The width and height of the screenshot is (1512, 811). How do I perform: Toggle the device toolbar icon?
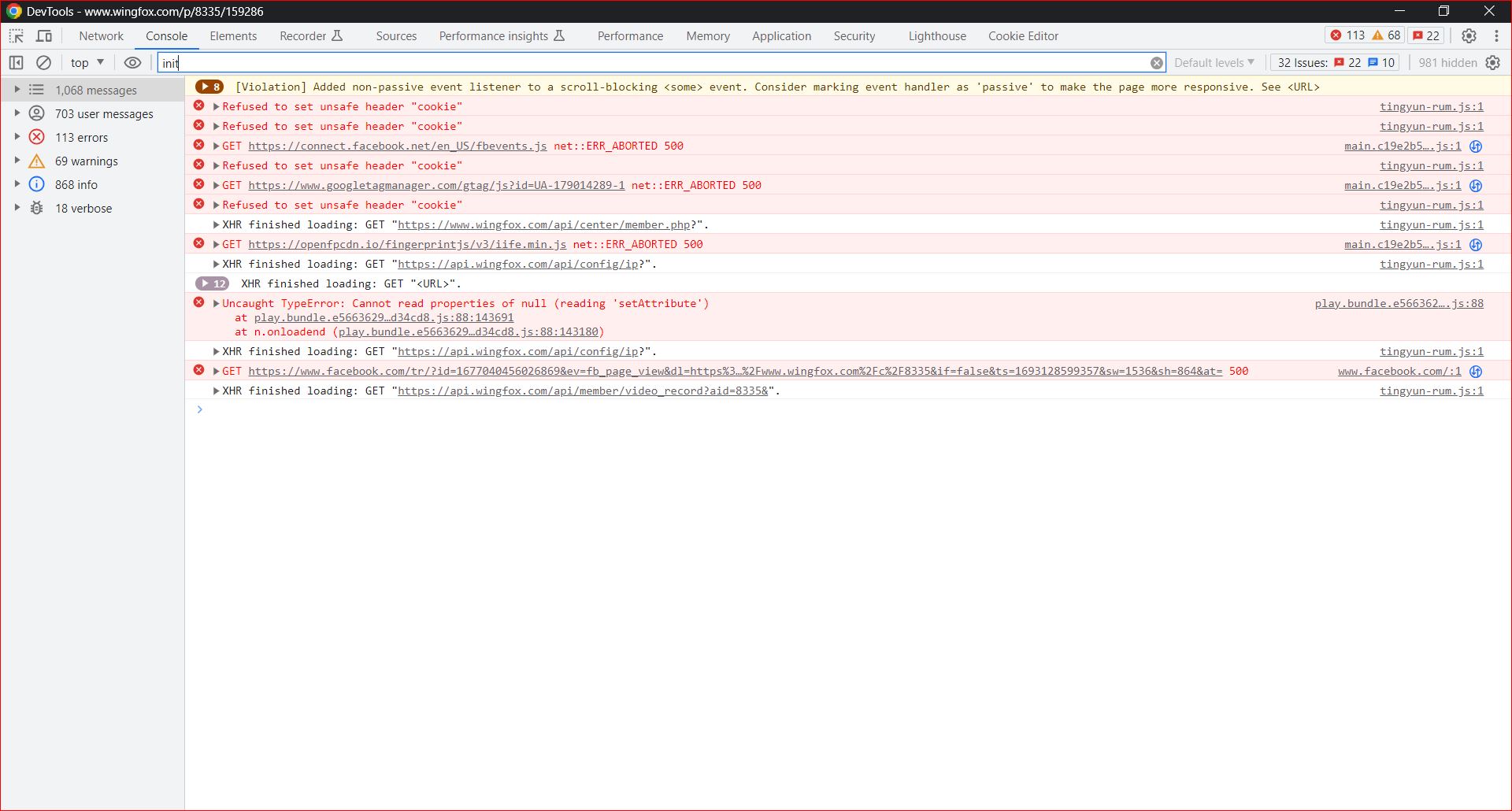[44, 36]
